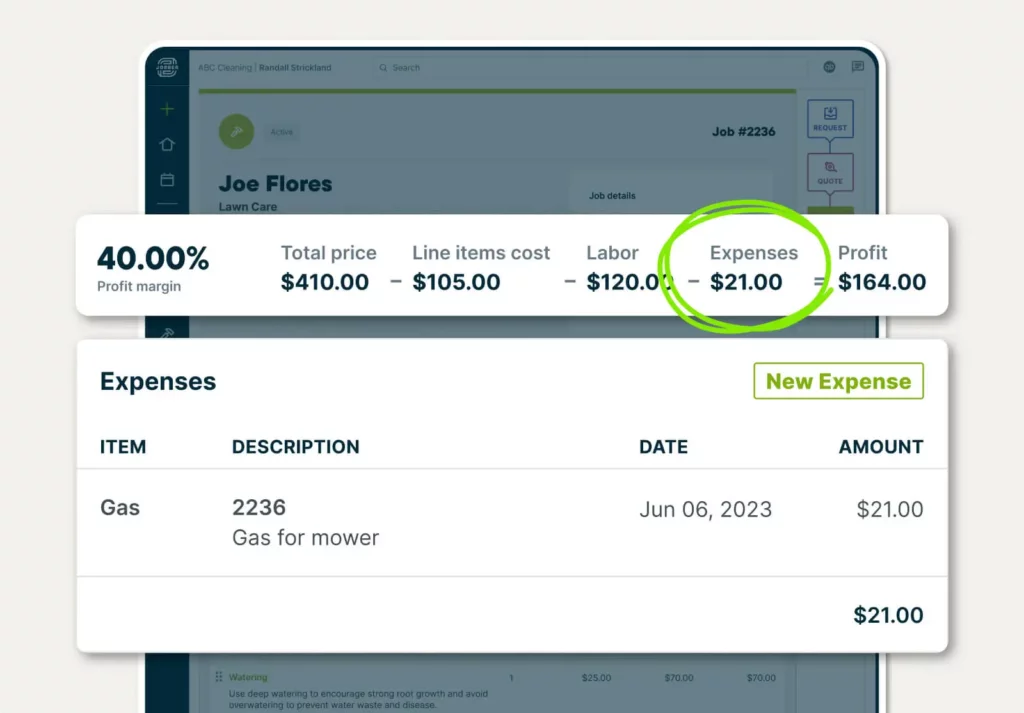Click the green plus Create icon in sidebar
The height and width of the screenshot is (713, 1024).
(x=167, y=109)
